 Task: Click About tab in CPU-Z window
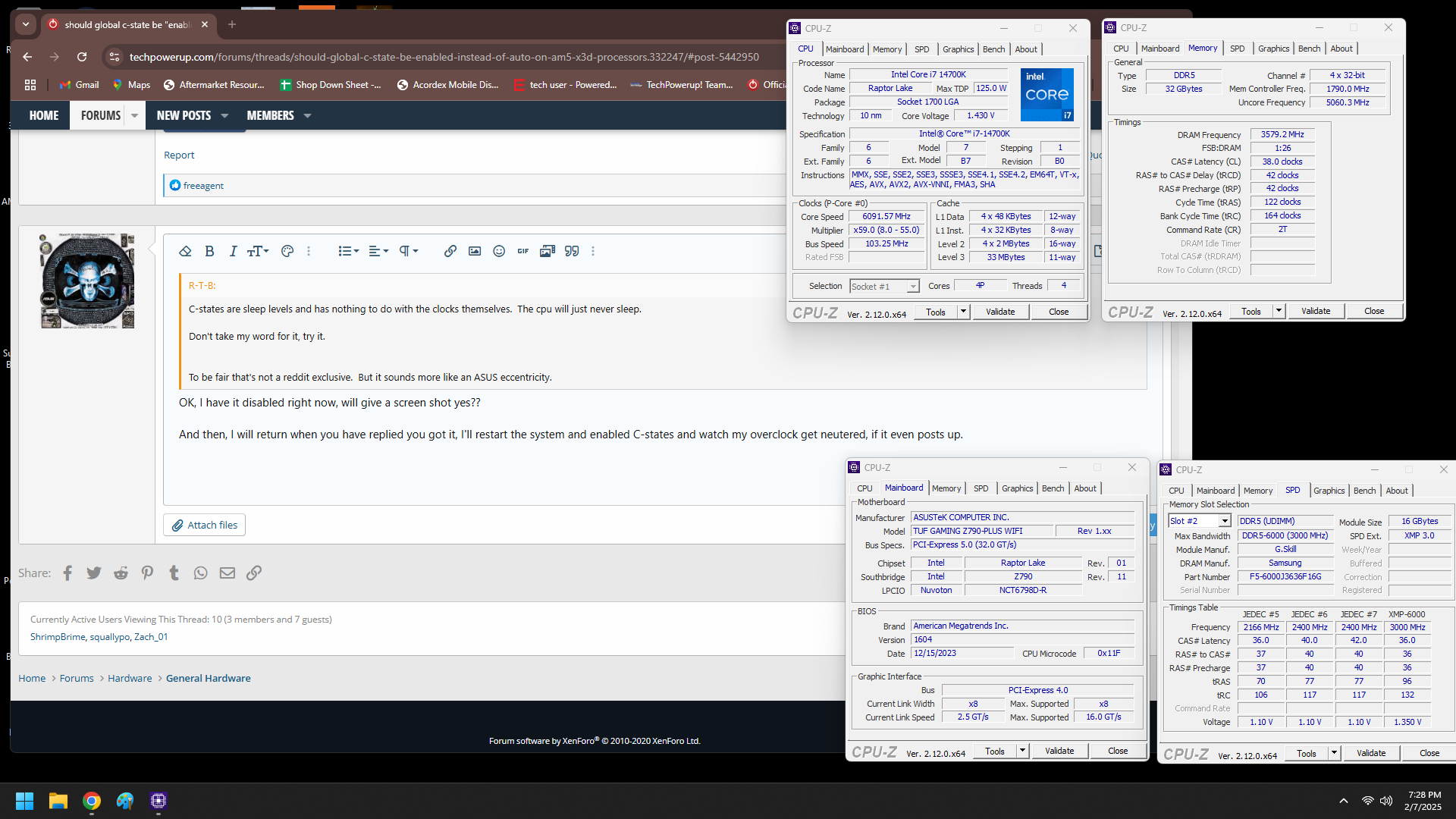1024,48
